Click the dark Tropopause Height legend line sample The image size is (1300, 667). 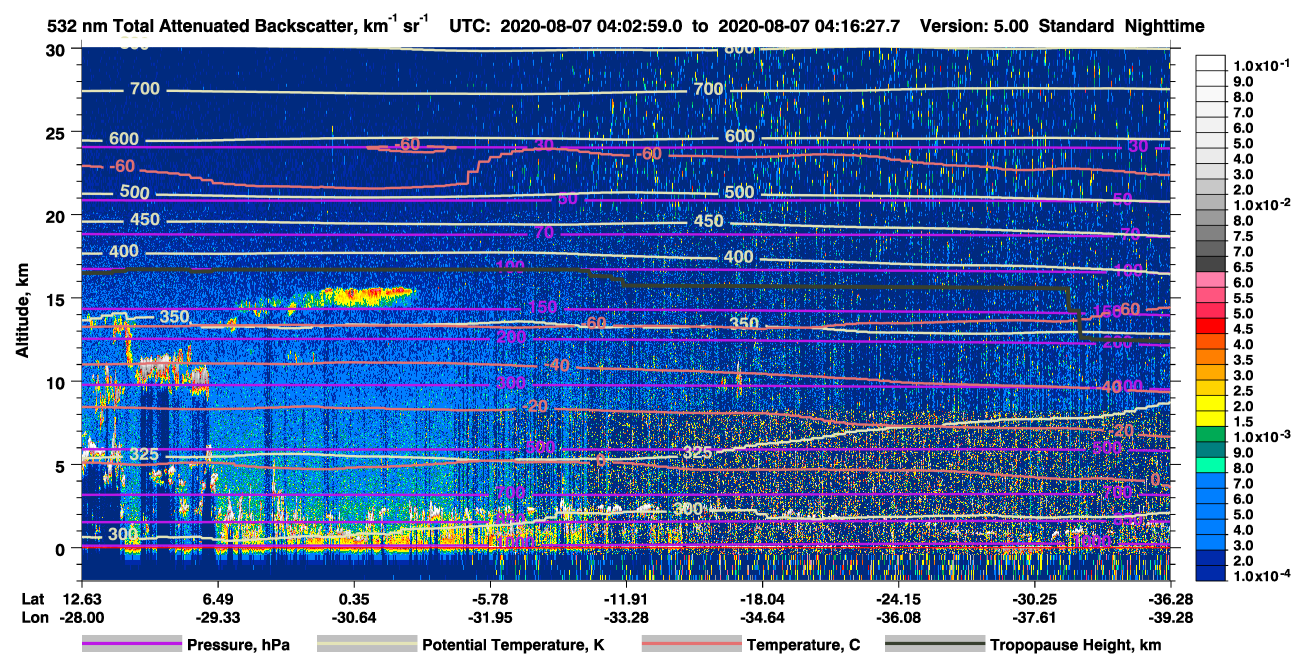(935, 645)
